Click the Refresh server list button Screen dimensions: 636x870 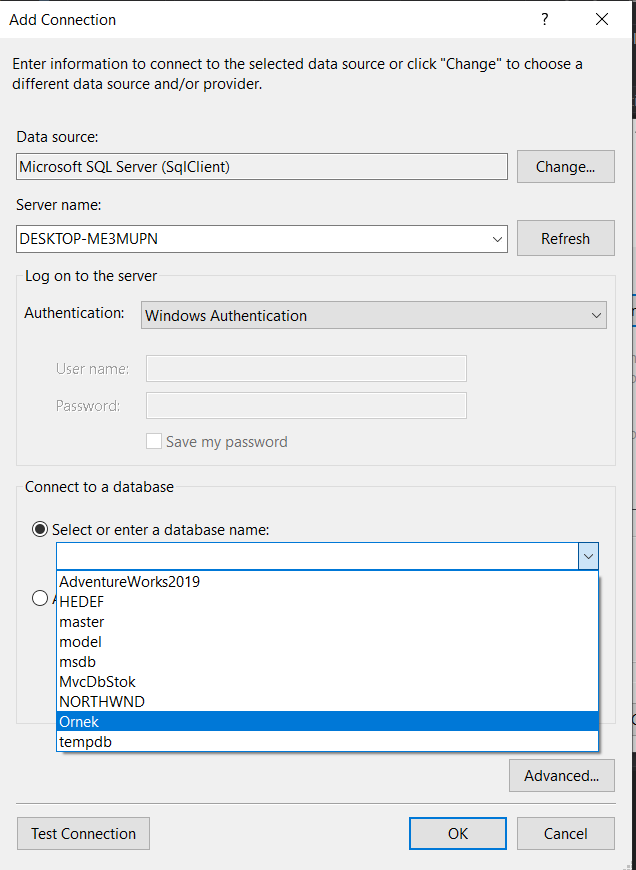(x=565, y=238)
